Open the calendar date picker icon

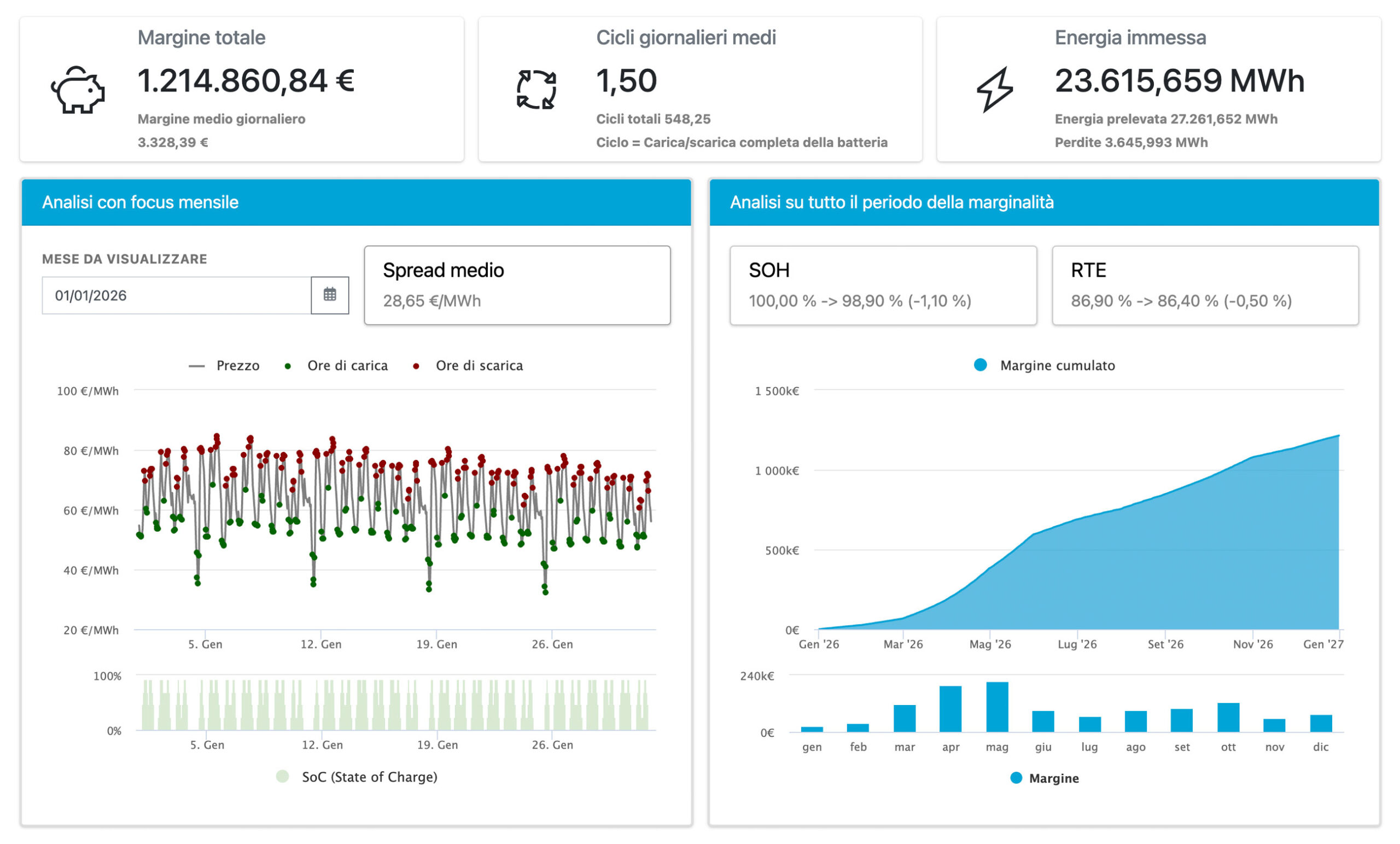[330, 295]
